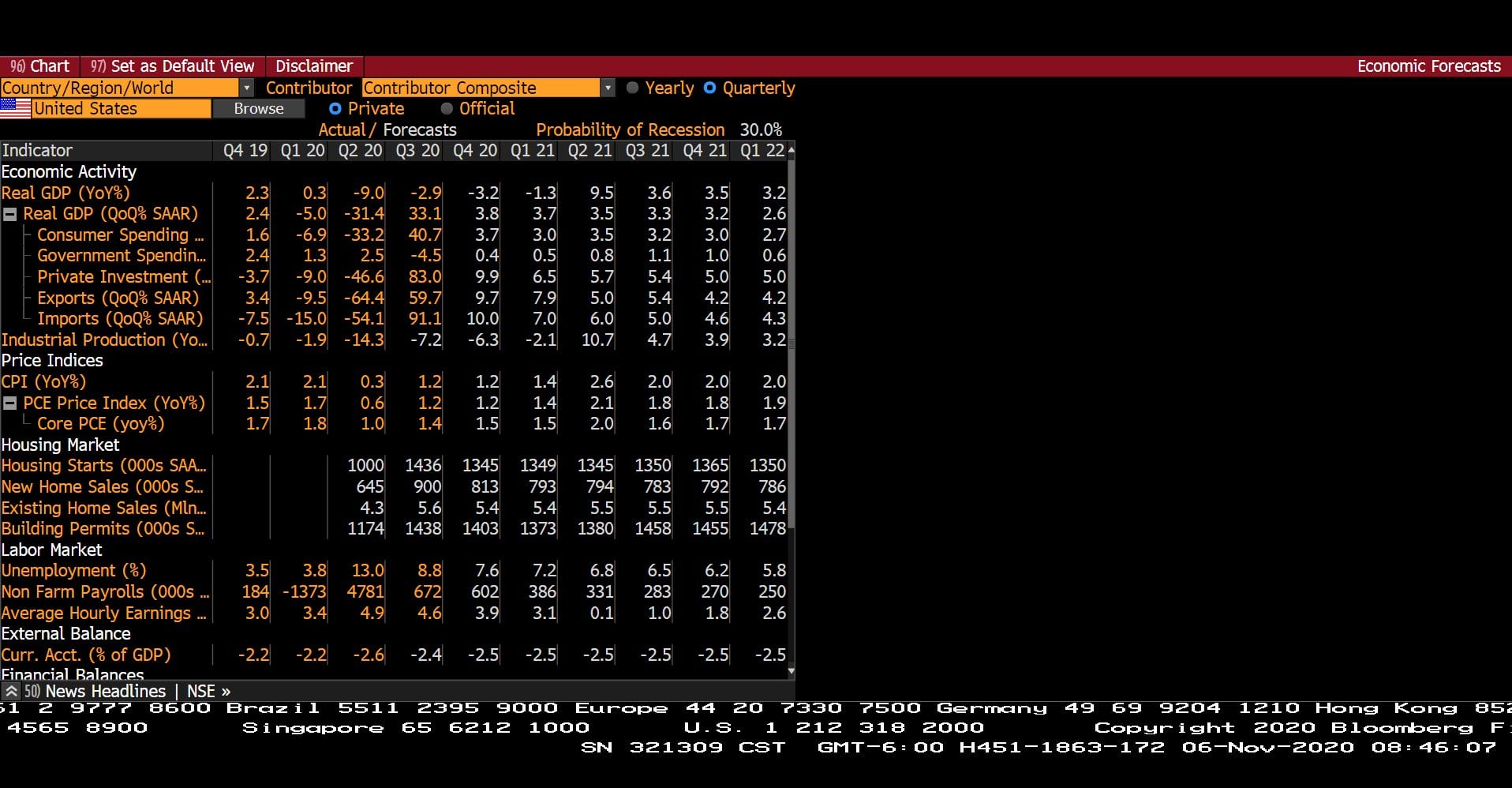
Task: Select the Building Permits indicator
Action: pos(103,528)
